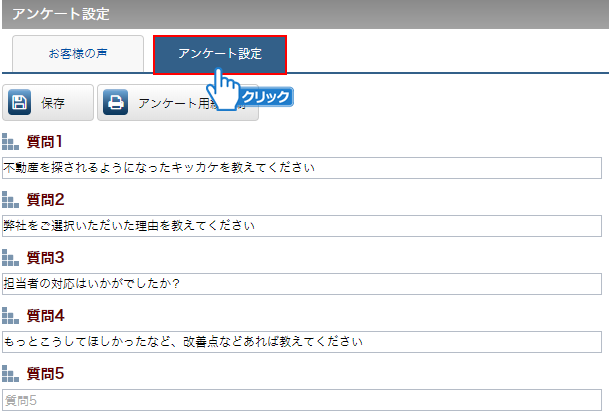The image size is (609, 419).
Task: Click the 質問5 heading label
Action: pyautogui.click(x=45, y=375)
